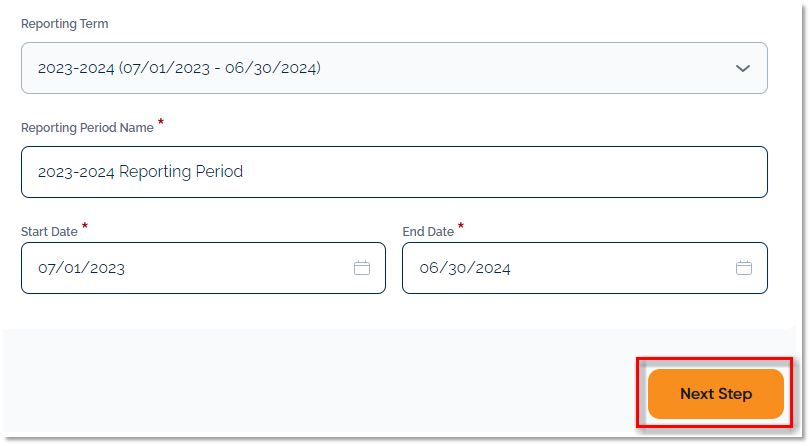Place cursor on 07/01/2023 date value
Screen dimensions: 811x446
point(81,268)
